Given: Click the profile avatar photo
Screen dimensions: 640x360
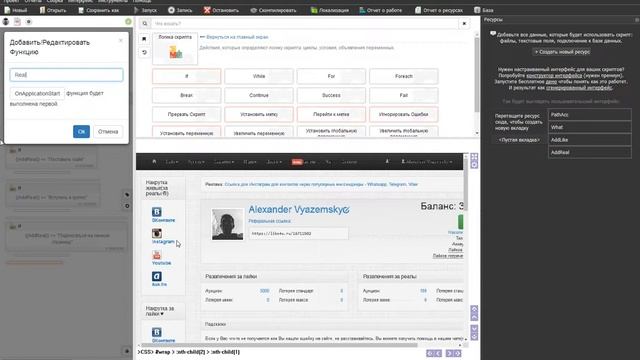Looking at the screenshot, I should point(227,224).
